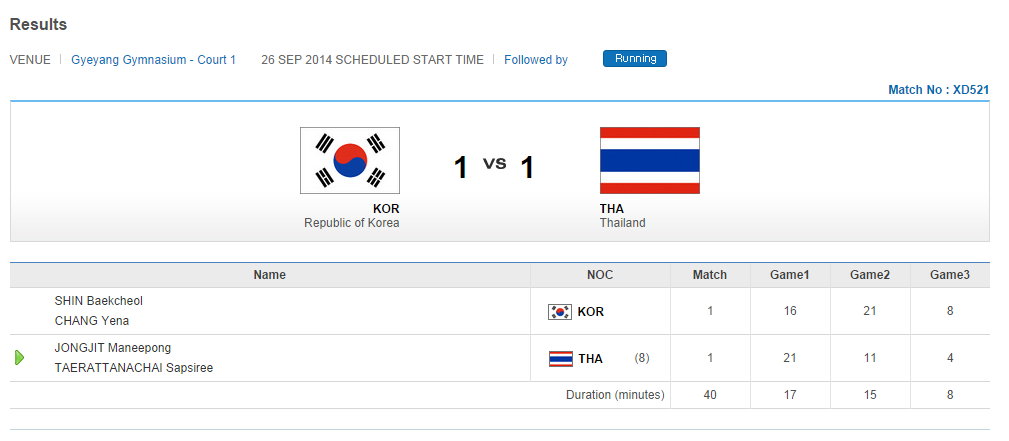Viewport: 1009px width, 441px height.
Task: Select player SHIN Baekcheol
Action: (99, 301)
